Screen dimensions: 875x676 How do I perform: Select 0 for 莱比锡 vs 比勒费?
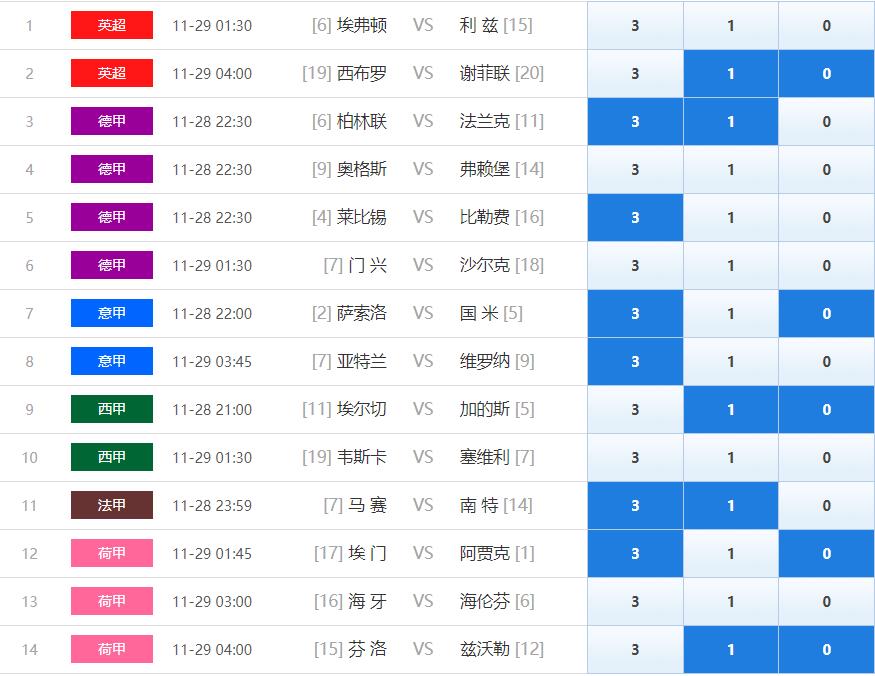click(x=826, y=217)
